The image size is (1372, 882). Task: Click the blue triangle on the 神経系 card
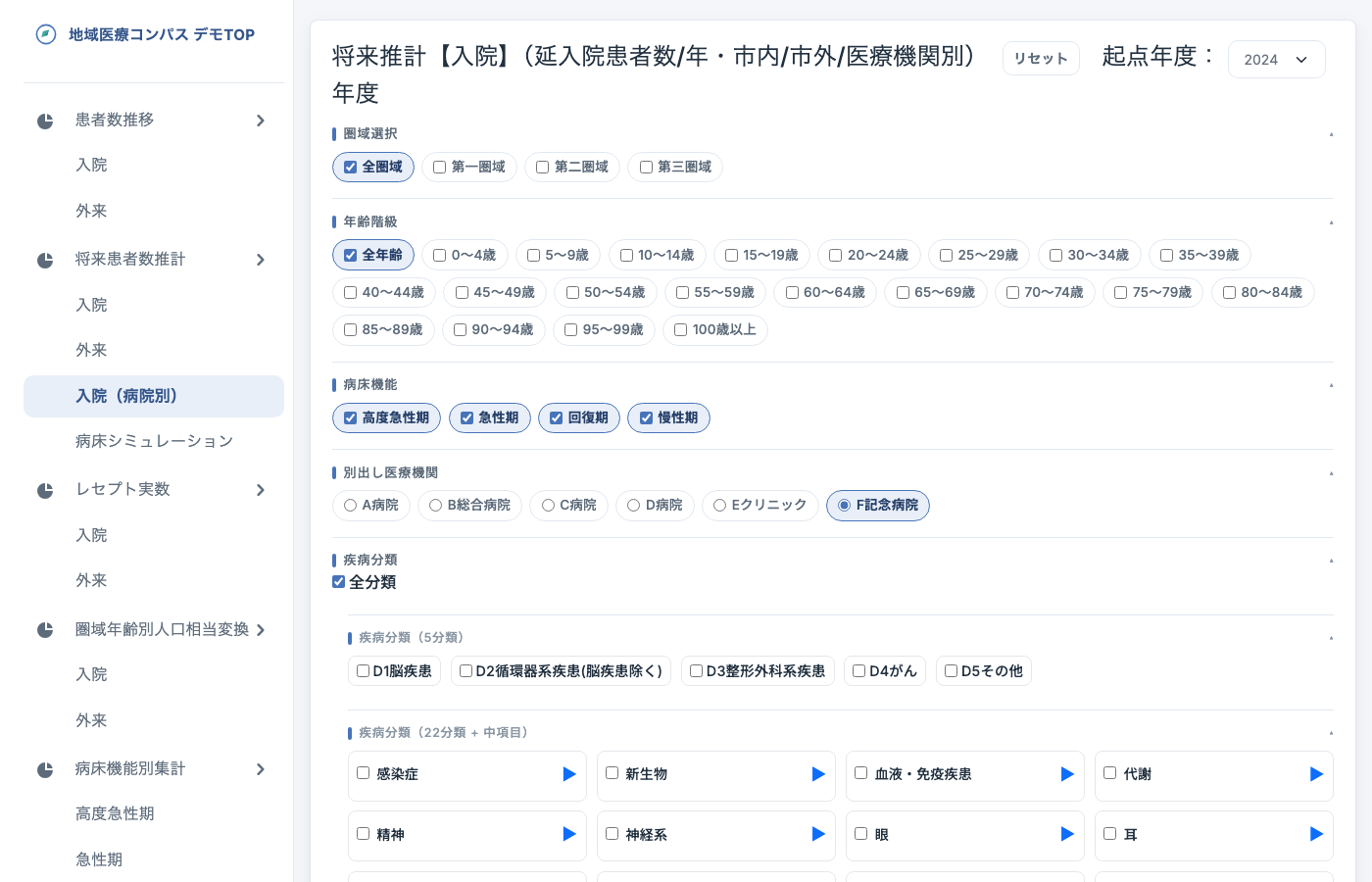pos(818,834)
